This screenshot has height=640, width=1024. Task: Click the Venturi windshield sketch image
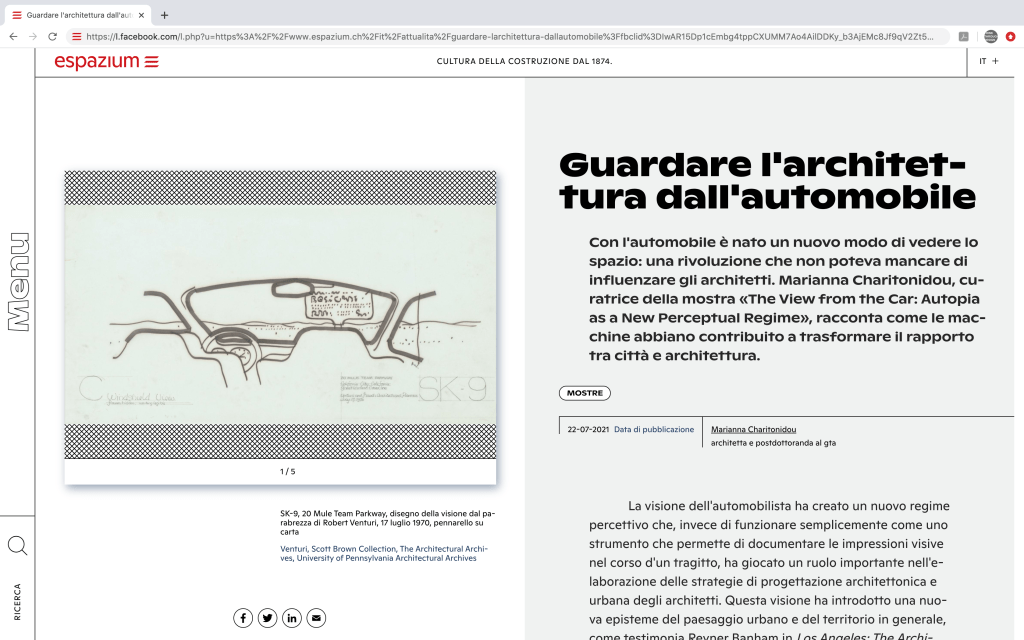[x=280, y=314]
